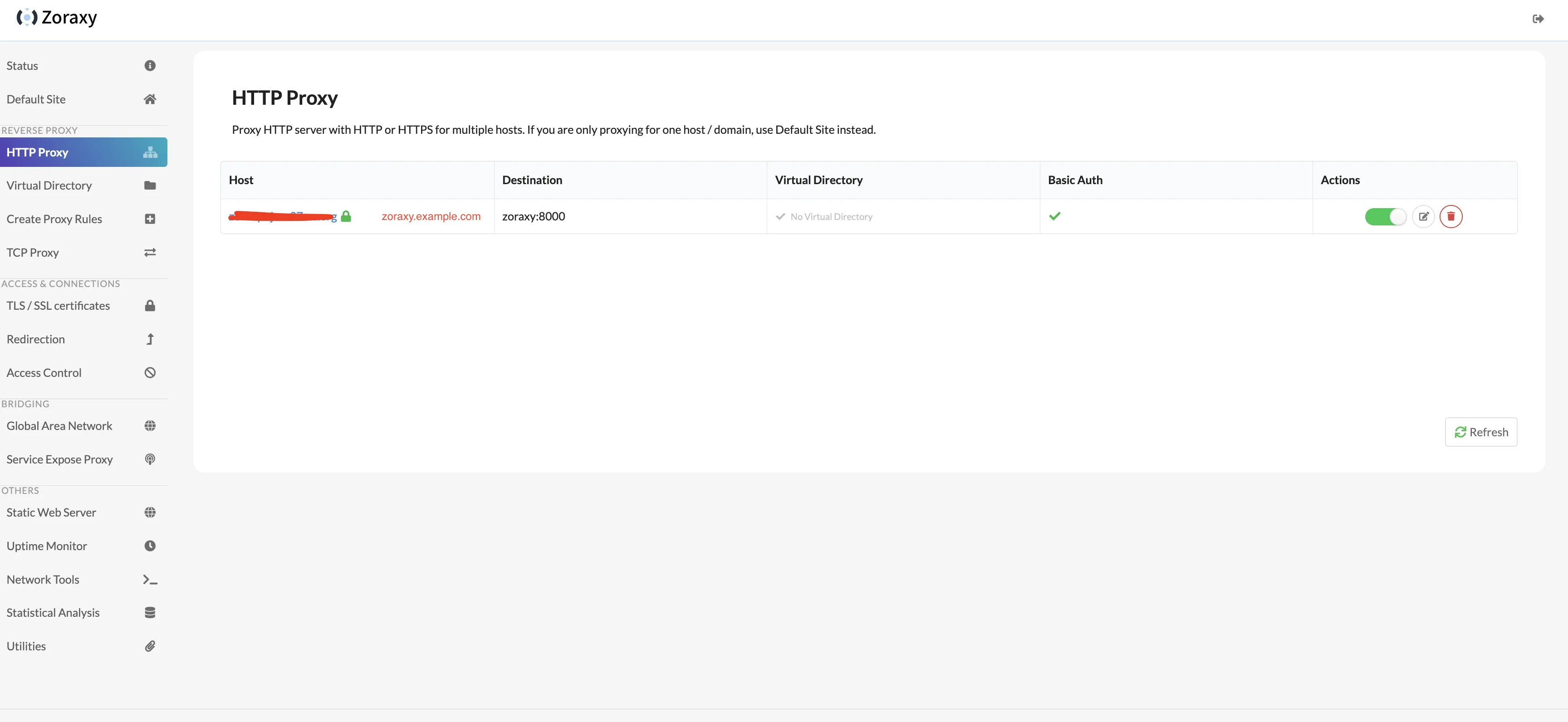Open the Uptime Monitor page
This screenshot has height=722, width=1568.
[x=83, y=546]
